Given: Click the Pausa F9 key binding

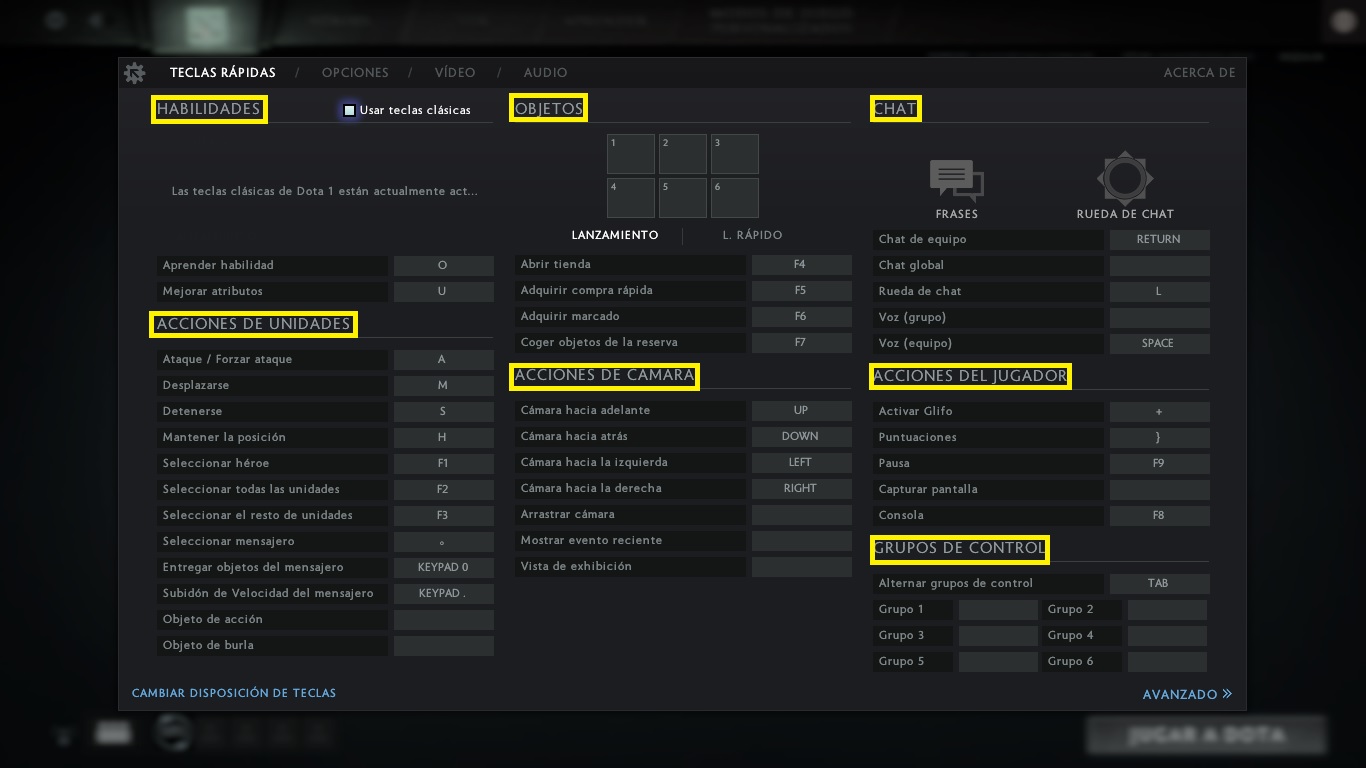Looking at the screenshot, I should 1159,464.
